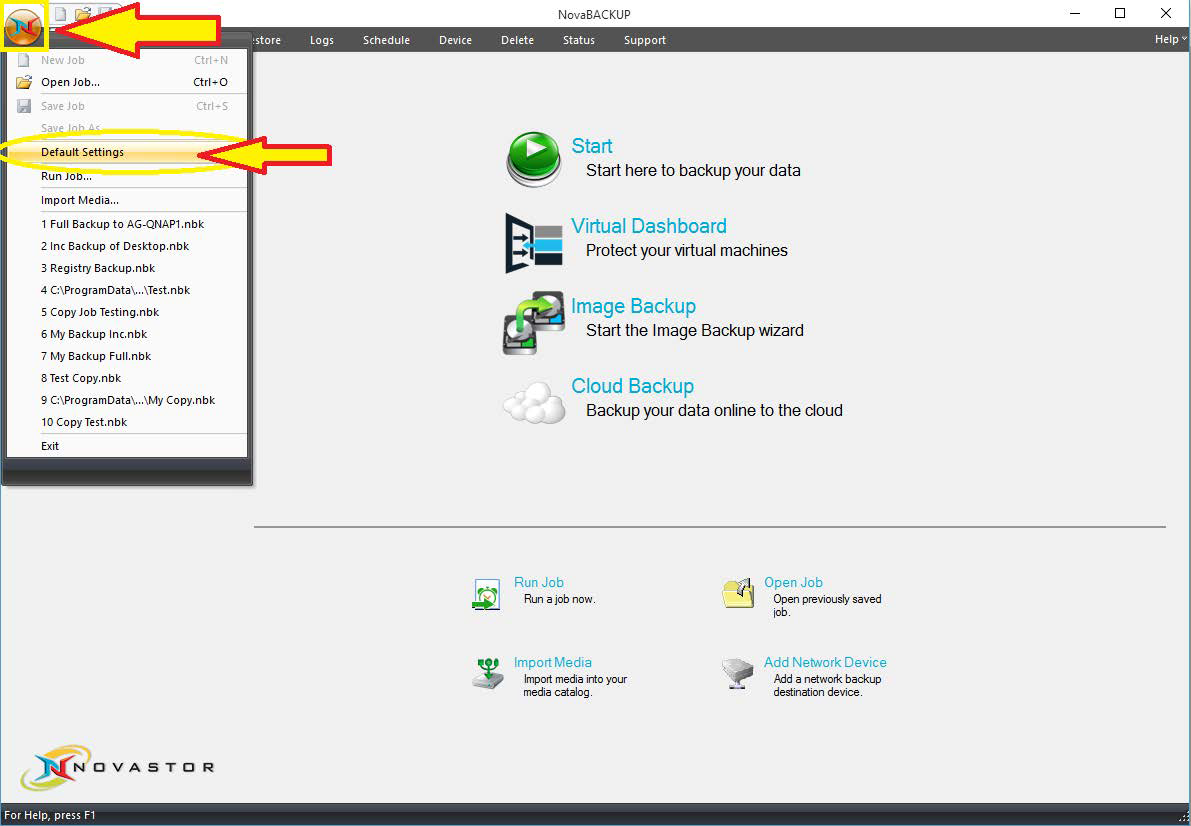1191x826 pixels.
Task: Open recent file 6 My Backup Inc.nbk
Action: click(x=127, y=334)
